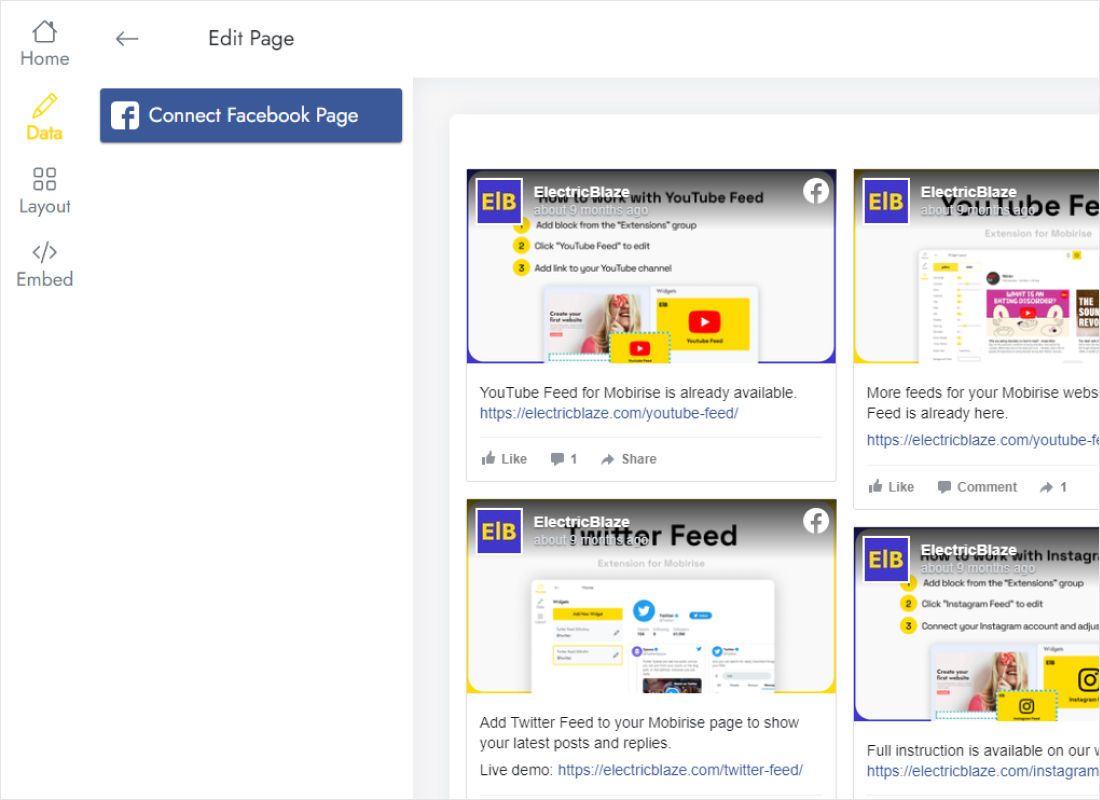Open the Embed code section
The image size is (1100, 800).
click(x=44, y=265)
